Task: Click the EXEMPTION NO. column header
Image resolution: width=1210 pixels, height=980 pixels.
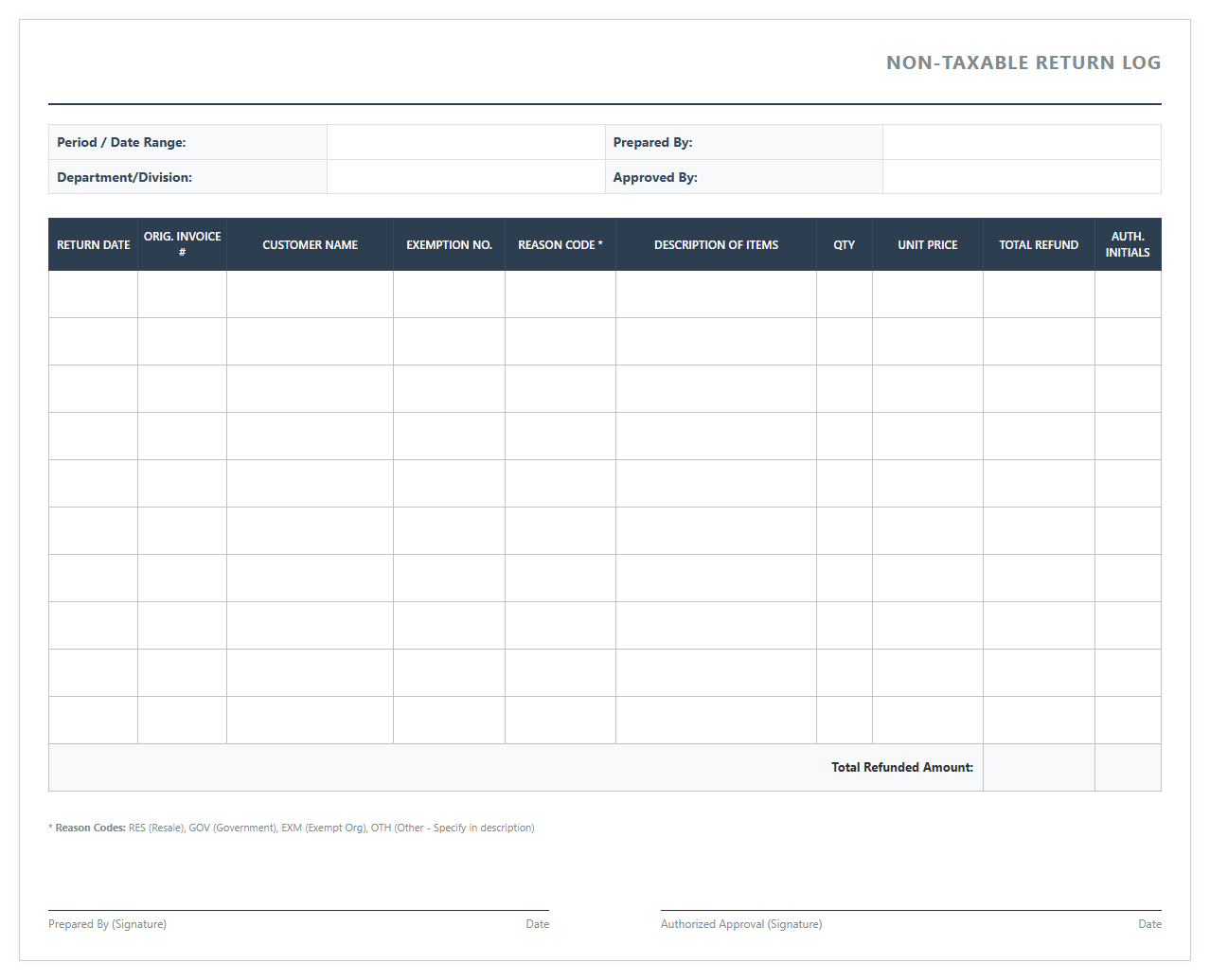Action: tap(449, 244)
